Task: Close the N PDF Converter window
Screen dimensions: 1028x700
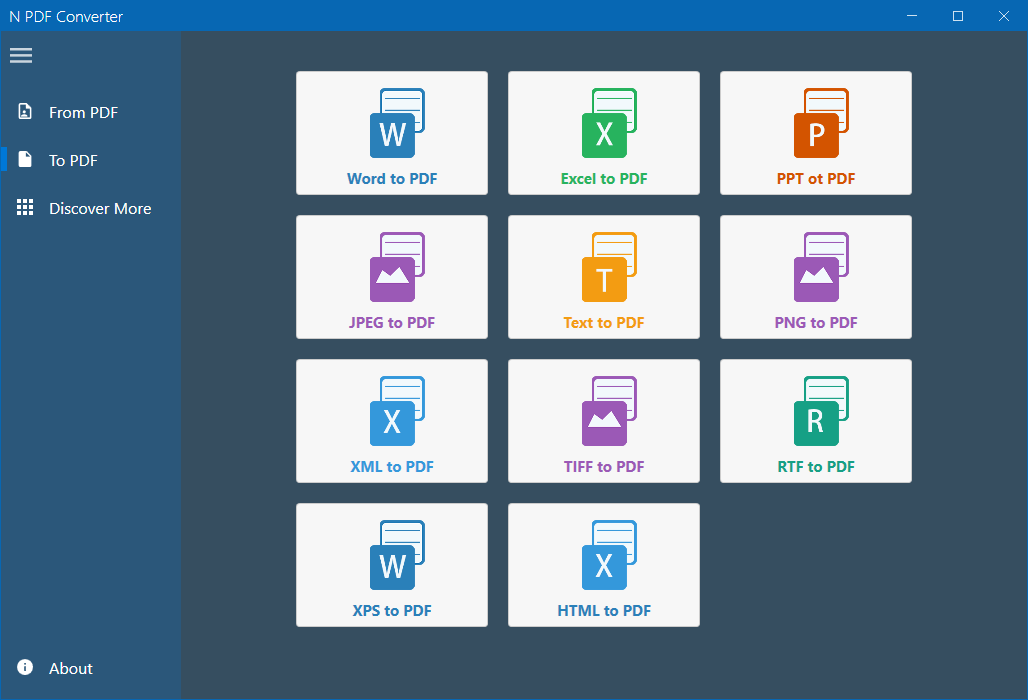Action: [x=1004, y=16]
